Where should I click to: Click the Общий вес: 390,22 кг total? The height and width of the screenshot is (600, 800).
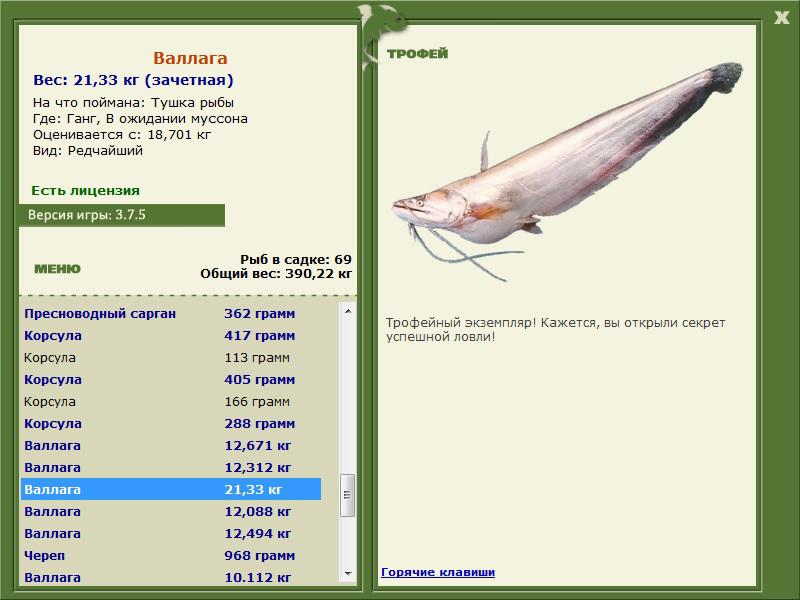pos(276,274)
